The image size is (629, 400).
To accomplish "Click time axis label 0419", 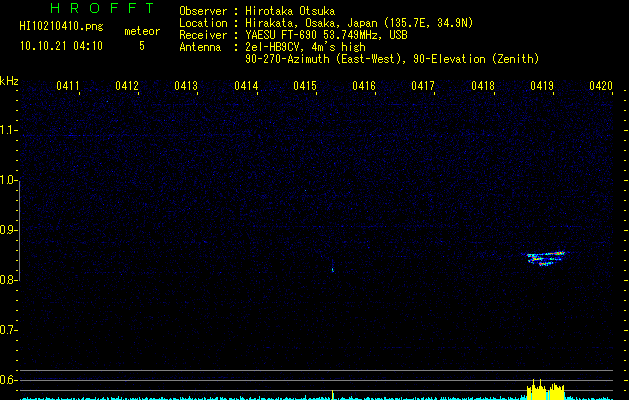I will pos(542,86).
